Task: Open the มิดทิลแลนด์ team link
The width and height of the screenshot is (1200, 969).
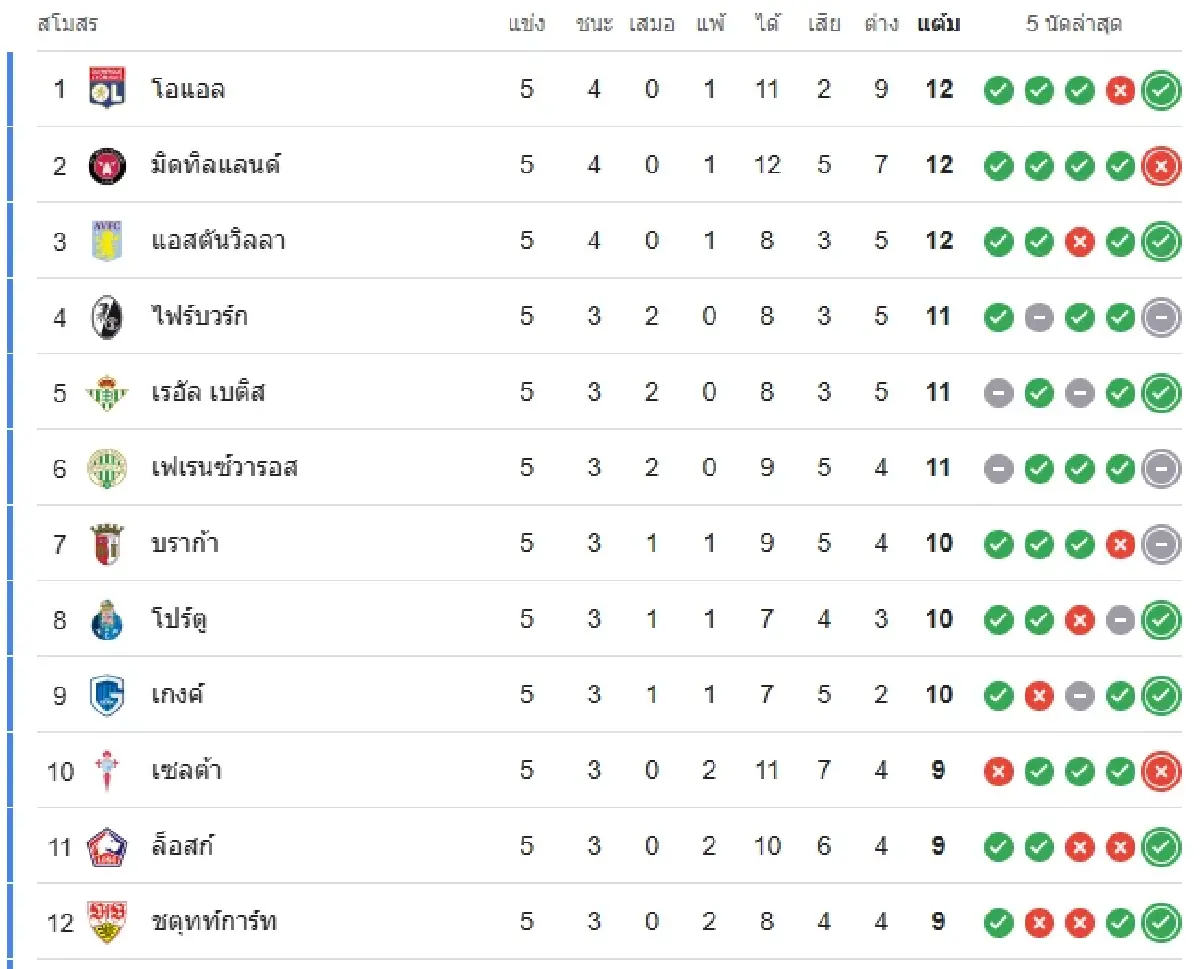Action: point(215,165)
